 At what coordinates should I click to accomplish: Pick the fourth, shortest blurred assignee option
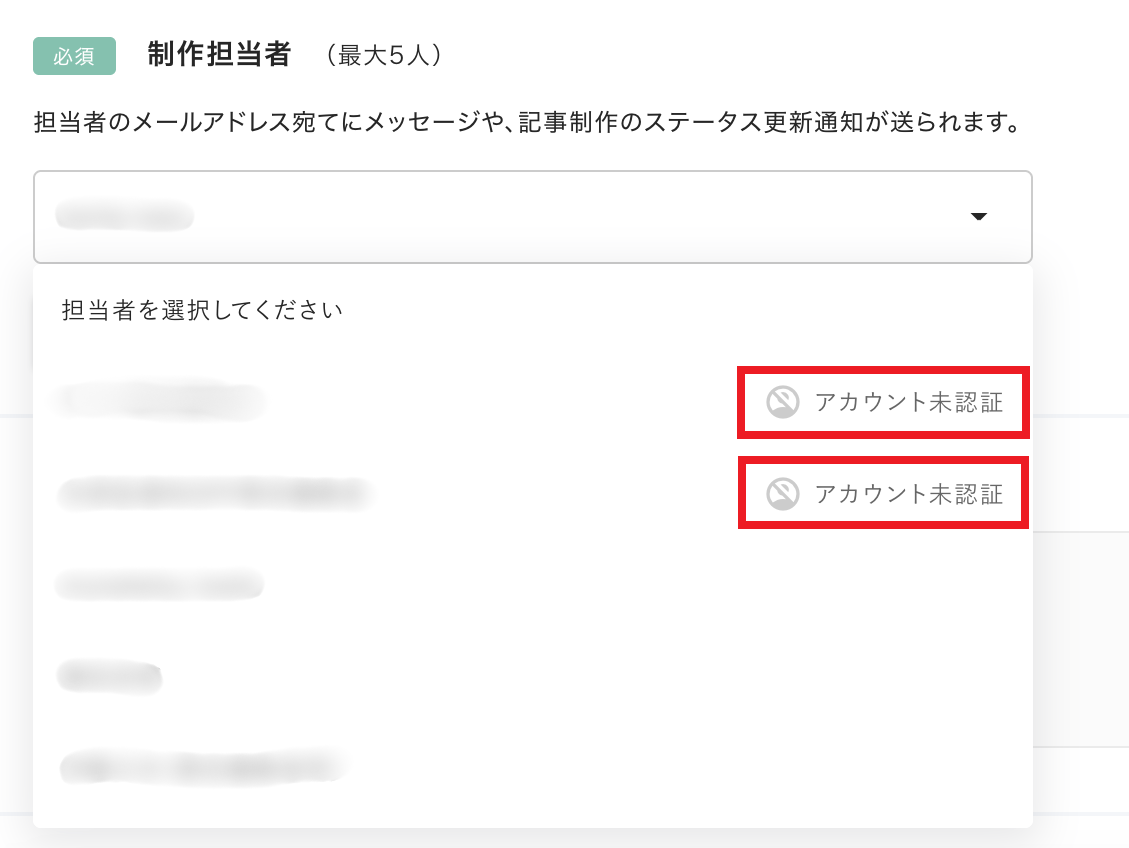tap(110, 676)
